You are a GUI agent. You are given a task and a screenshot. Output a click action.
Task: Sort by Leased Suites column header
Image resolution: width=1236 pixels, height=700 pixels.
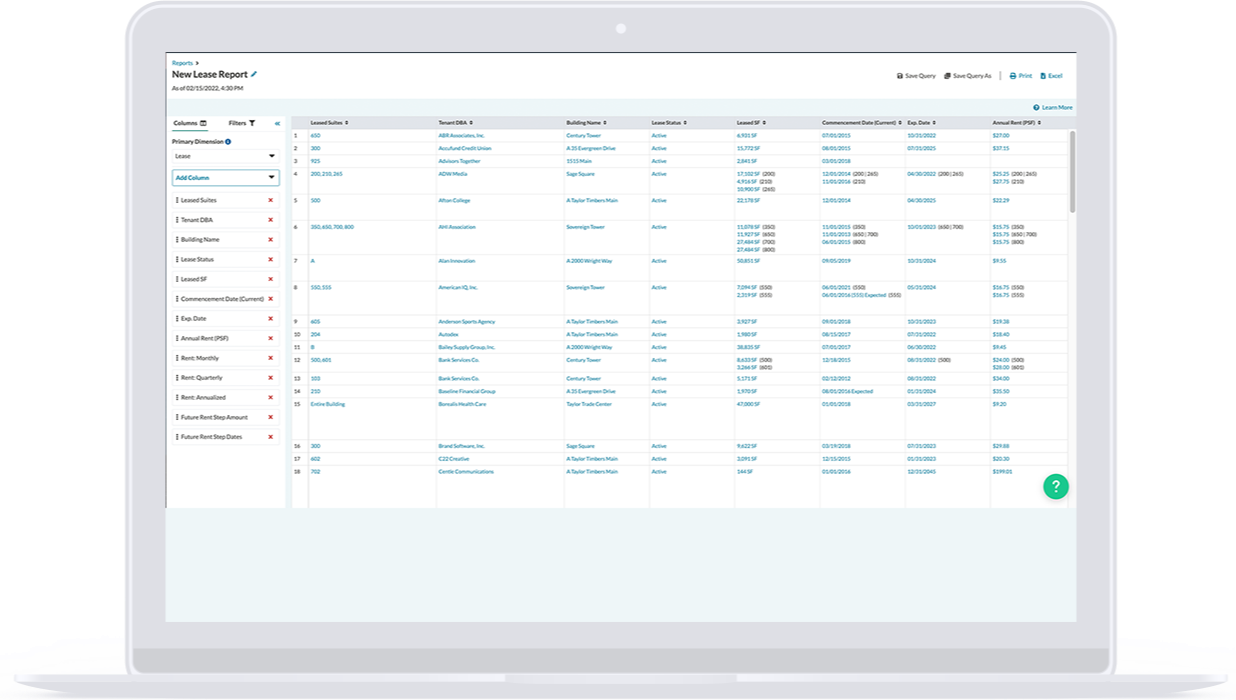coord(329,123)
